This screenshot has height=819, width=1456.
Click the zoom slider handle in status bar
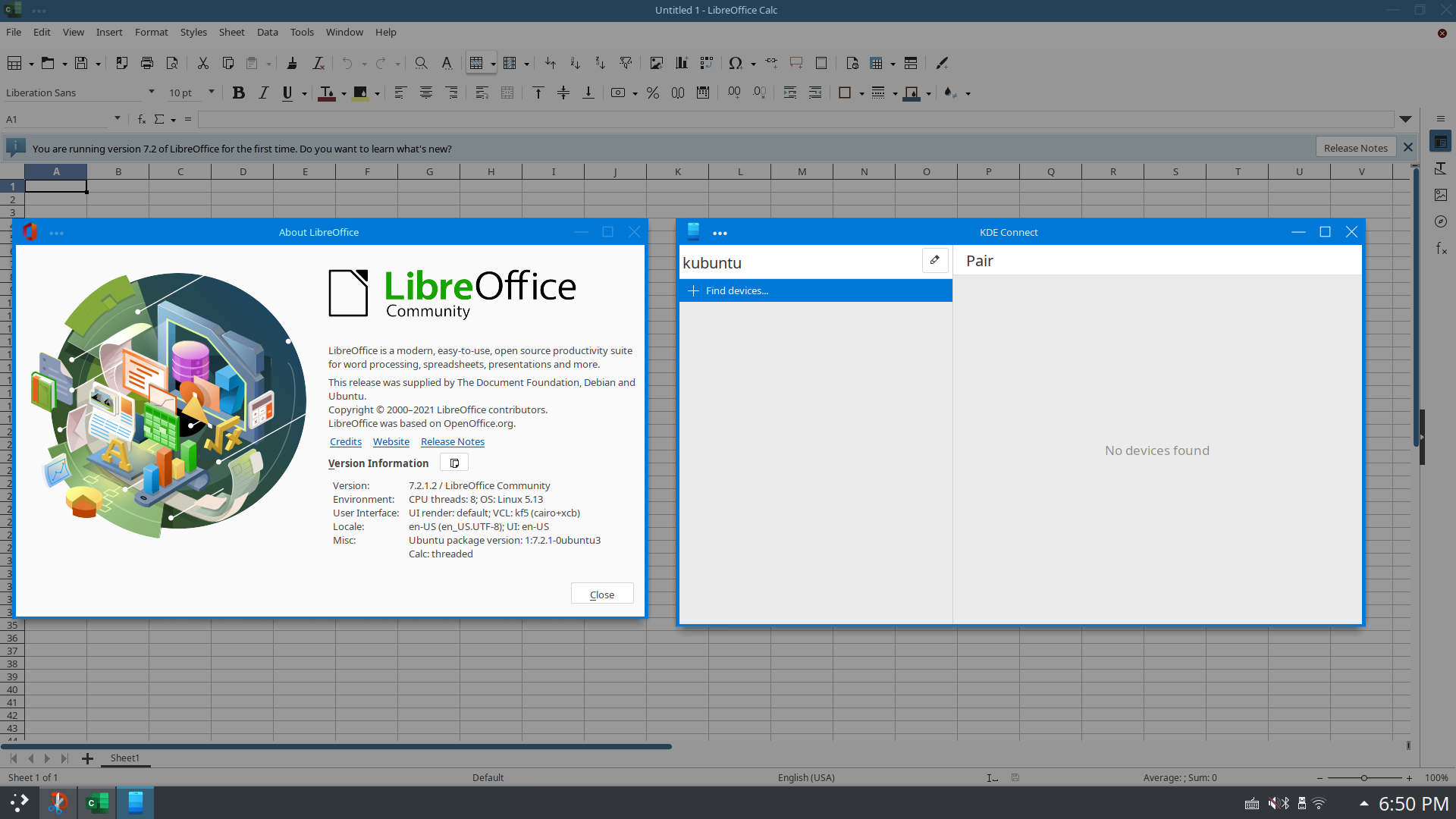(x=1364, y=778)
